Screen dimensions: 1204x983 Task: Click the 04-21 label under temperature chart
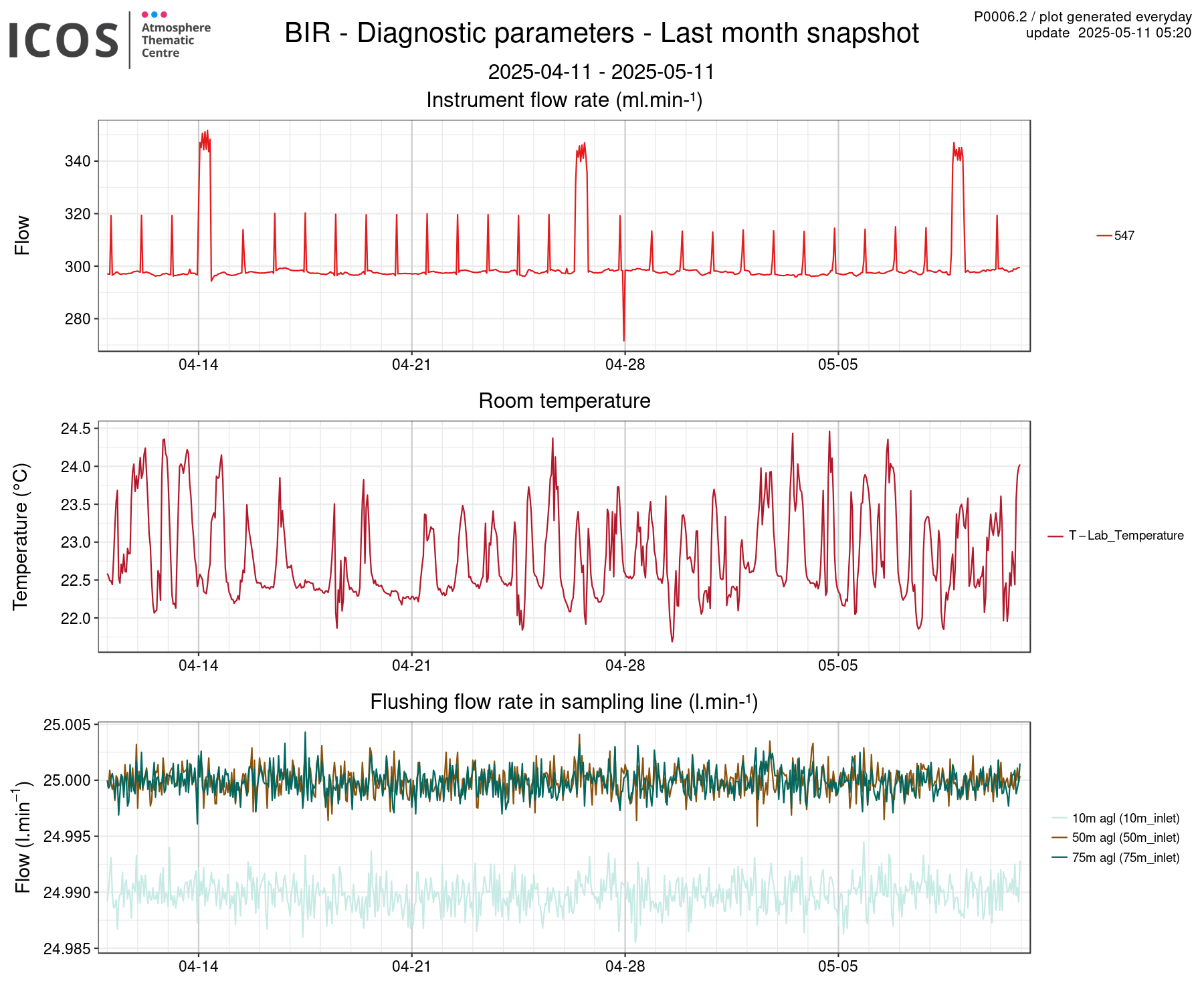click(411, 665)
